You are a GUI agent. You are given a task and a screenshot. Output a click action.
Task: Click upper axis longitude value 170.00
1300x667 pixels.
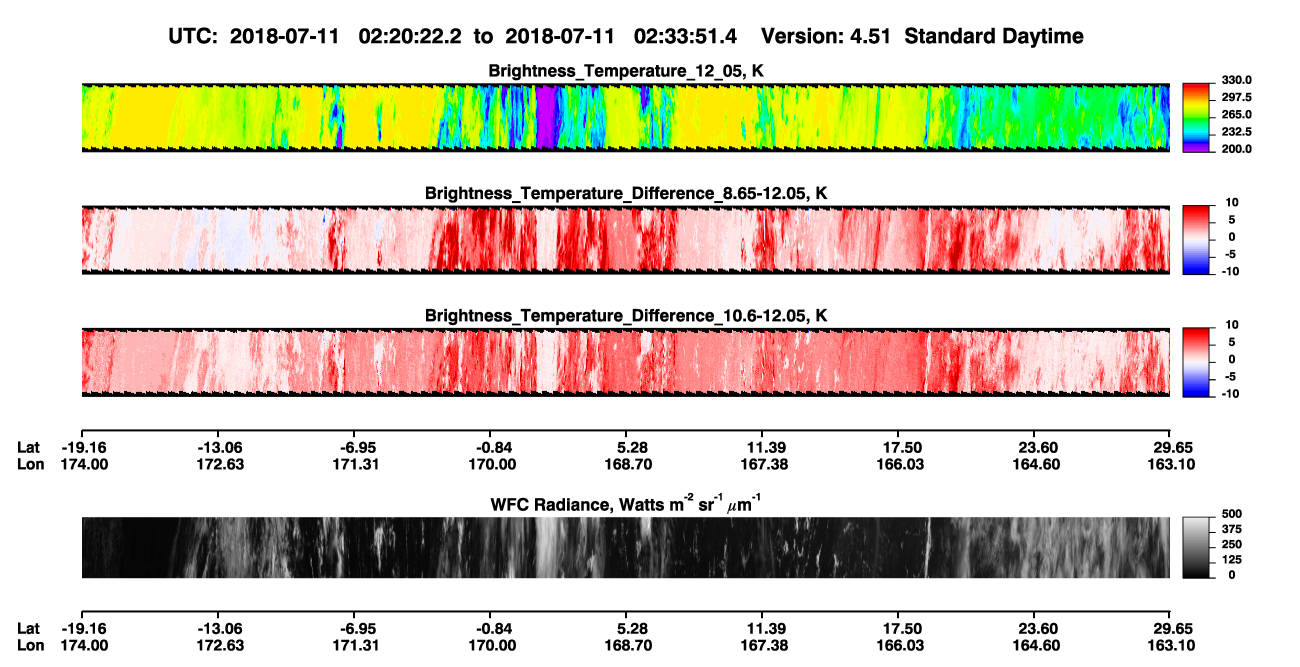[x=493, y=464]
